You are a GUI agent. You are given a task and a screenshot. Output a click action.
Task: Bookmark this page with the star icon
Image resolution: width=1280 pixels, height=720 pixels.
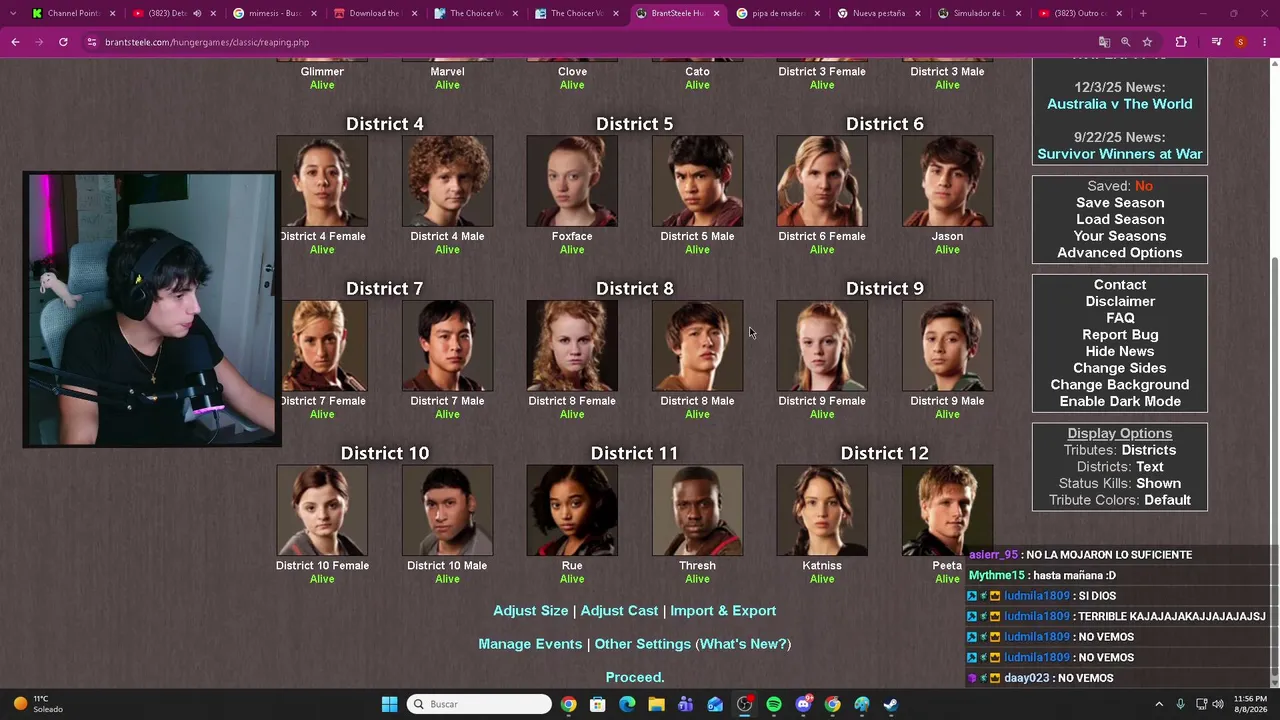pyautogui.click(x=1147, y=42)
